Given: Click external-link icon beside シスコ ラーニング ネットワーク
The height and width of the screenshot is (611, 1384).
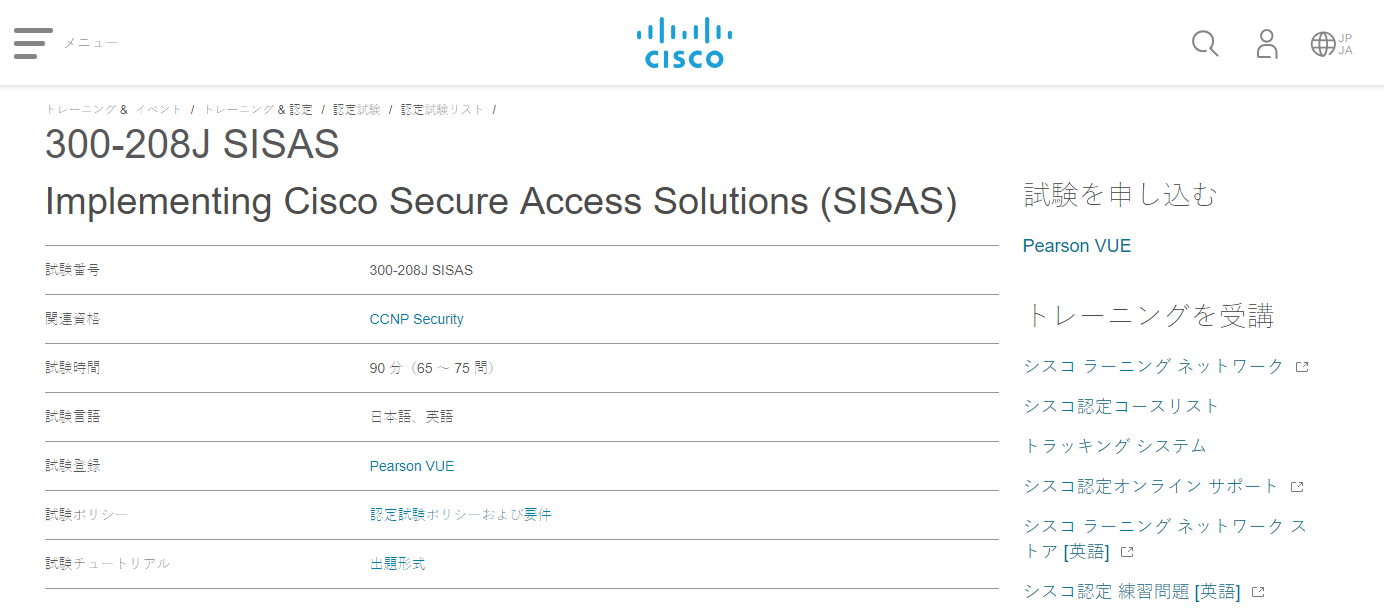Looking at the screenshot, I should [1302, 367].
